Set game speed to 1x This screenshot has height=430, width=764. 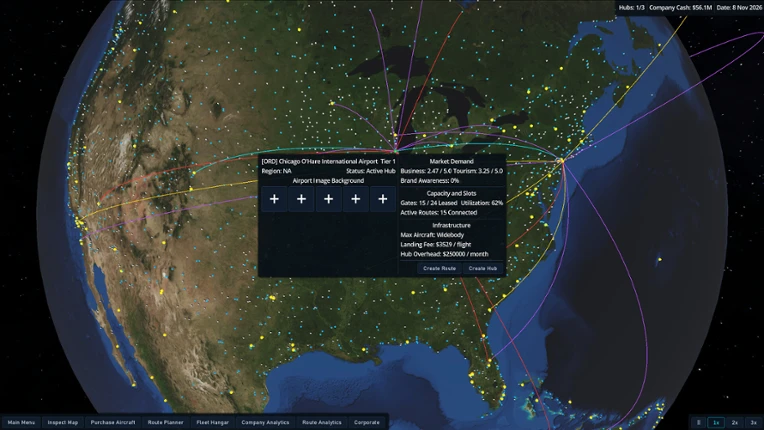pos(716,422)
